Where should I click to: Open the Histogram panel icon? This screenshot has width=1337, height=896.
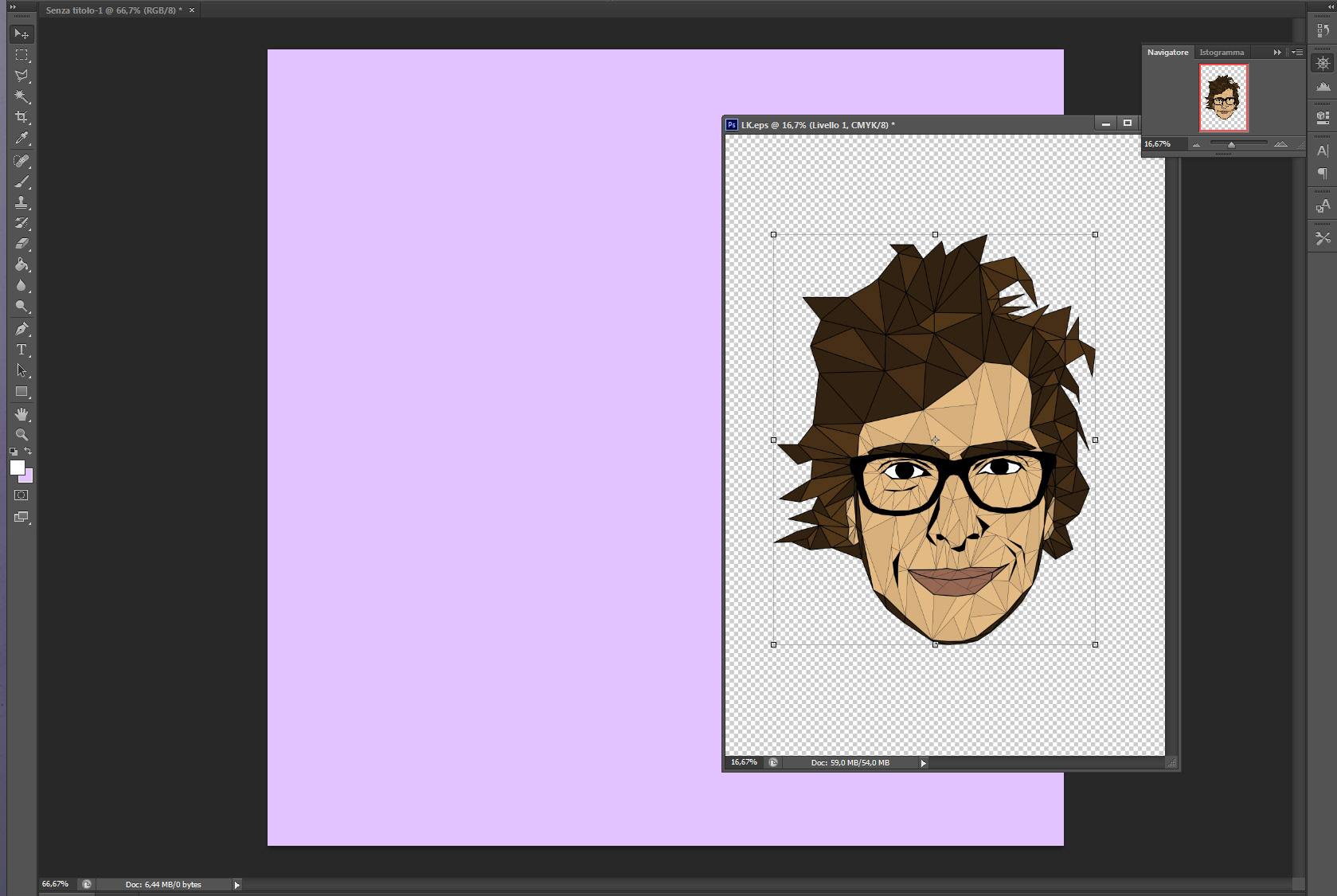pyautogui.click(x=1323, y=86)
